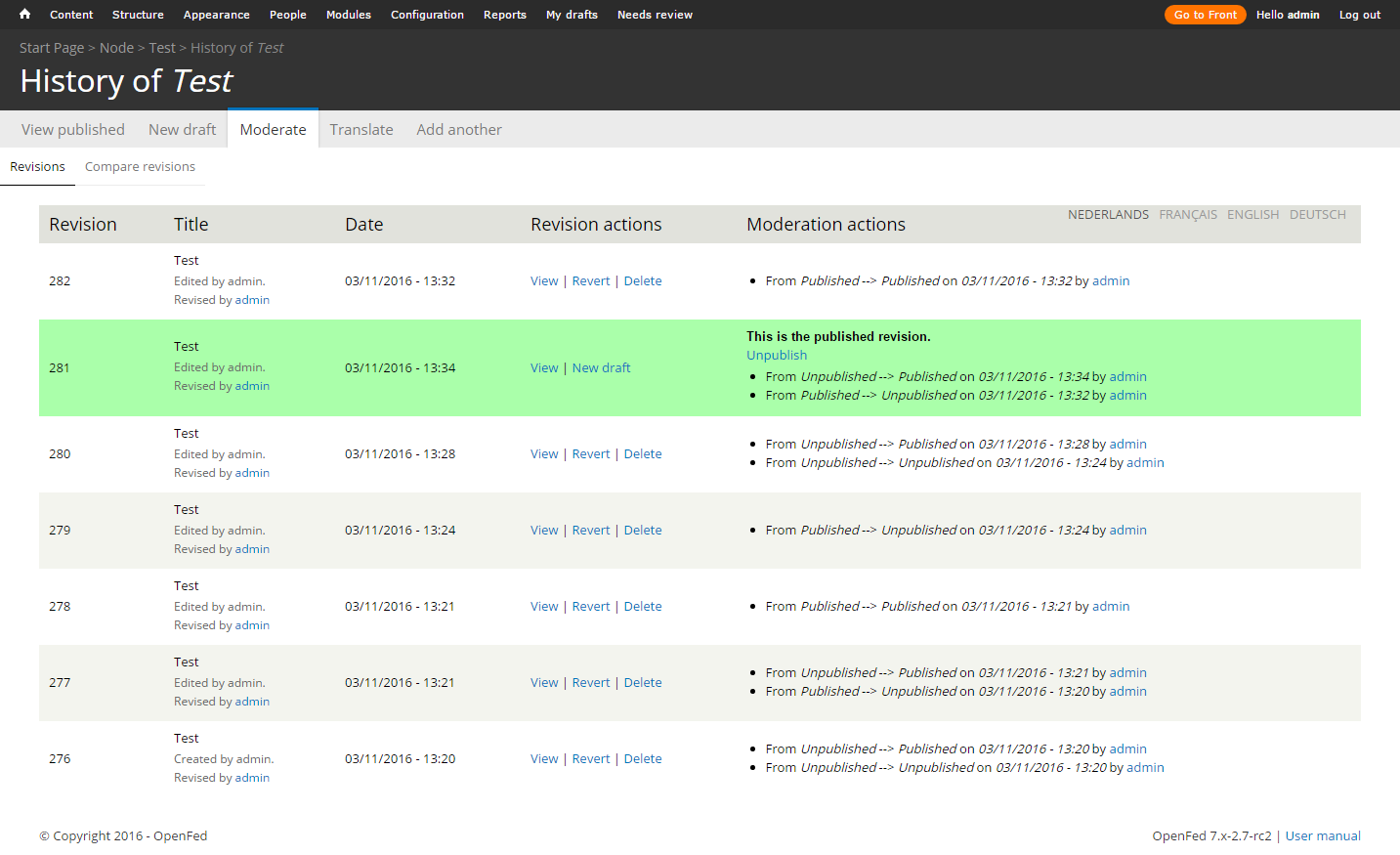
Task: Revert to revision 278
Action: pyautogui.click(x=591, y=607)
